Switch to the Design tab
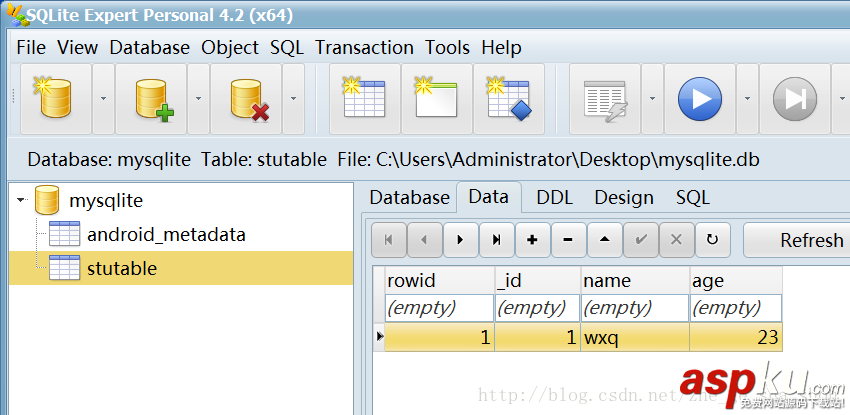 pyautogui.click(x=624, y=197)
